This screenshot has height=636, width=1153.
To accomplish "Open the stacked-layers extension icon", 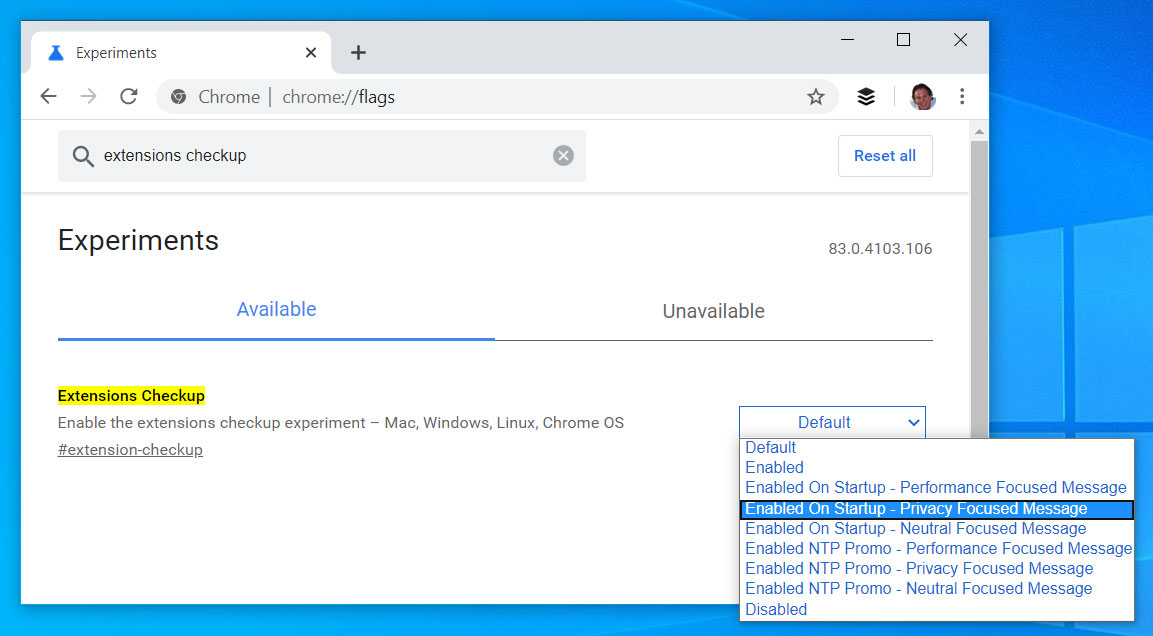I will (866, 96).
